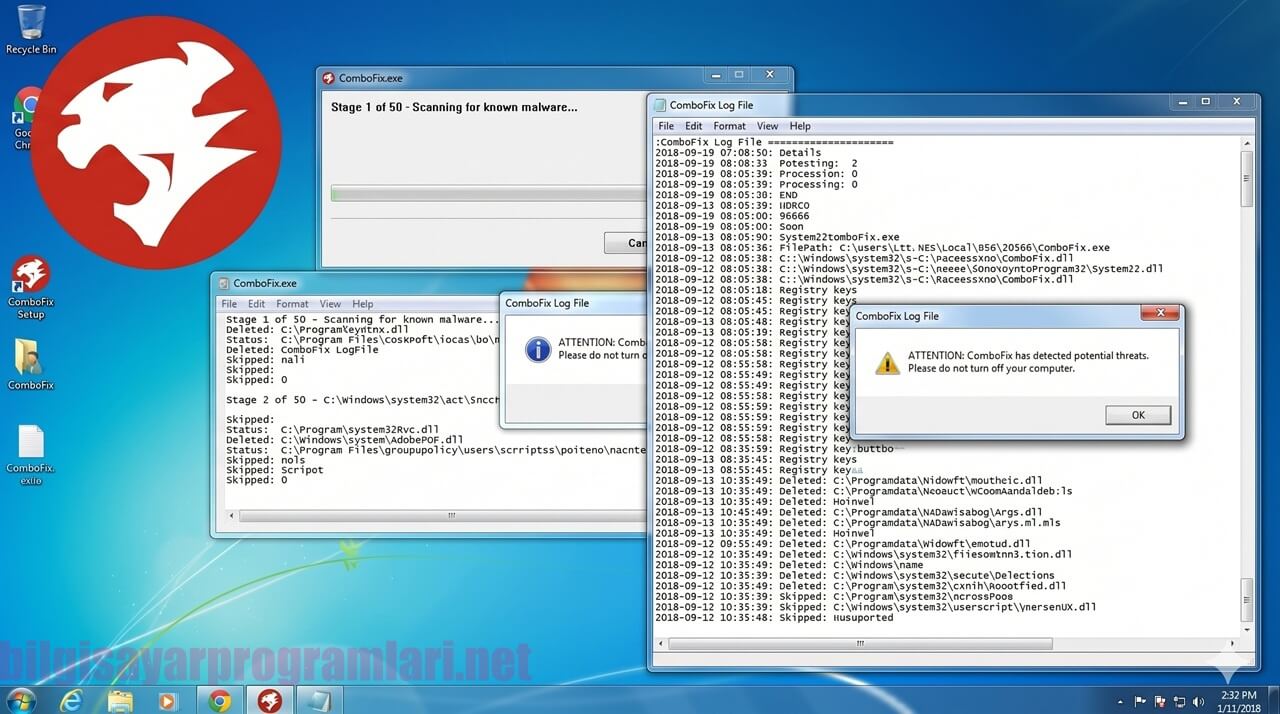Click 'Deleted: C:\Windows\system\AdobePOF.dll' in the ComboFix.exe window
The image size is (1280, 714).
click(x=345, y=439)
